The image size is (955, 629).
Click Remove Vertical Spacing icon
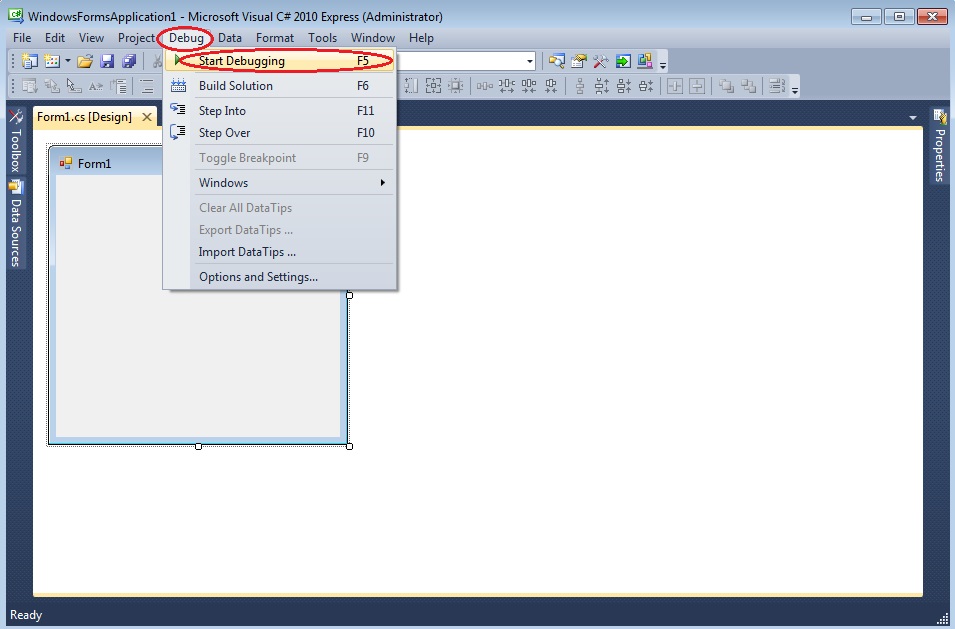click(646, 86)
